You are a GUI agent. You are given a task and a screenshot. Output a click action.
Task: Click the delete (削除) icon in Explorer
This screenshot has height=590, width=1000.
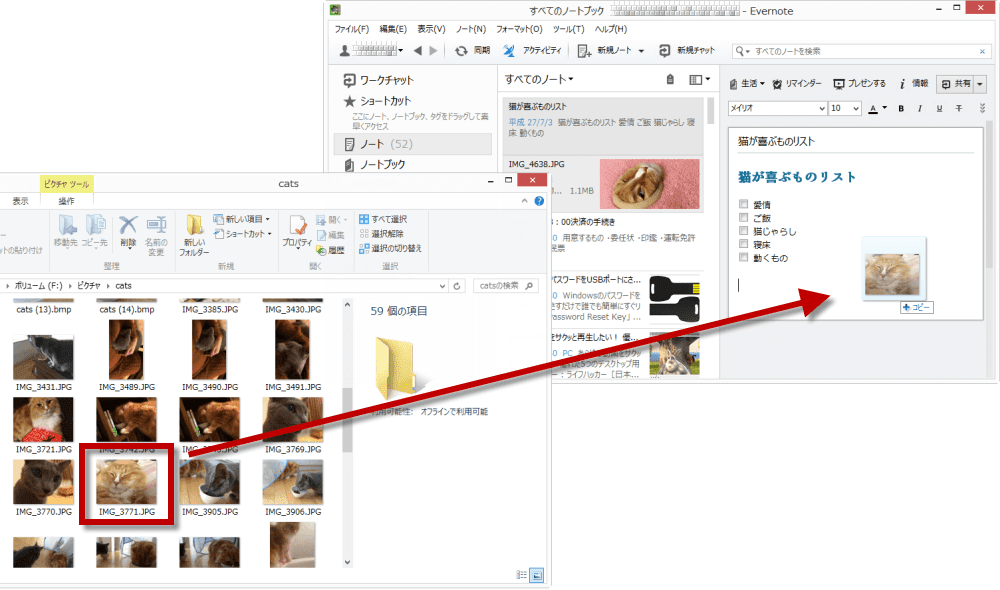tap(128, 225)
